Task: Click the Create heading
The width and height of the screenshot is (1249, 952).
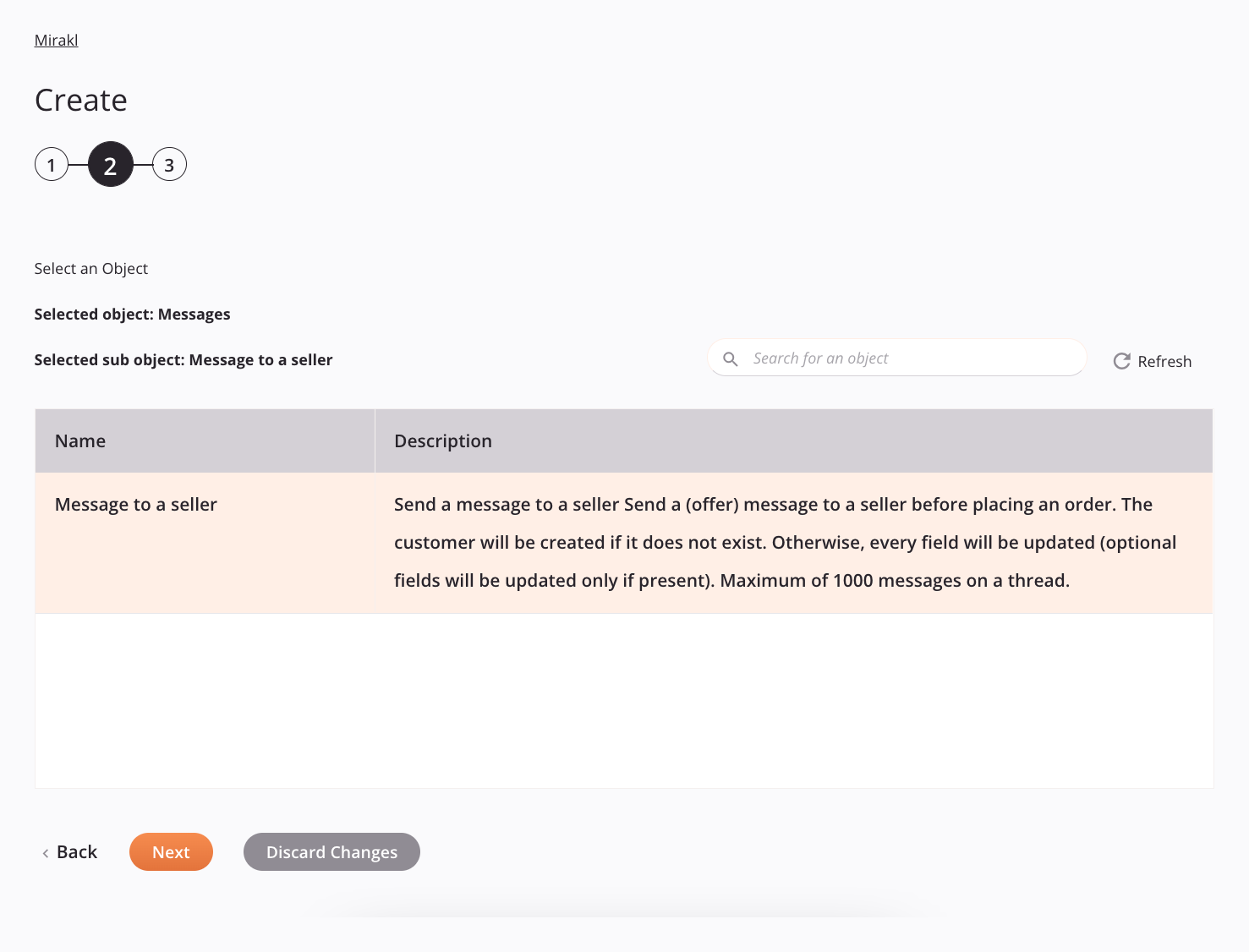Action: coord(81,101)
